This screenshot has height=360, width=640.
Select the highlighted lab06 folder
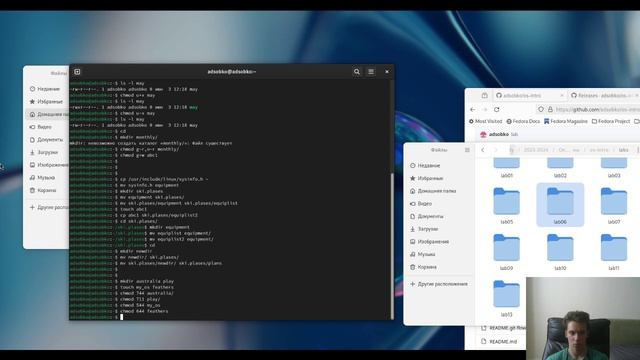coord(560,205)
